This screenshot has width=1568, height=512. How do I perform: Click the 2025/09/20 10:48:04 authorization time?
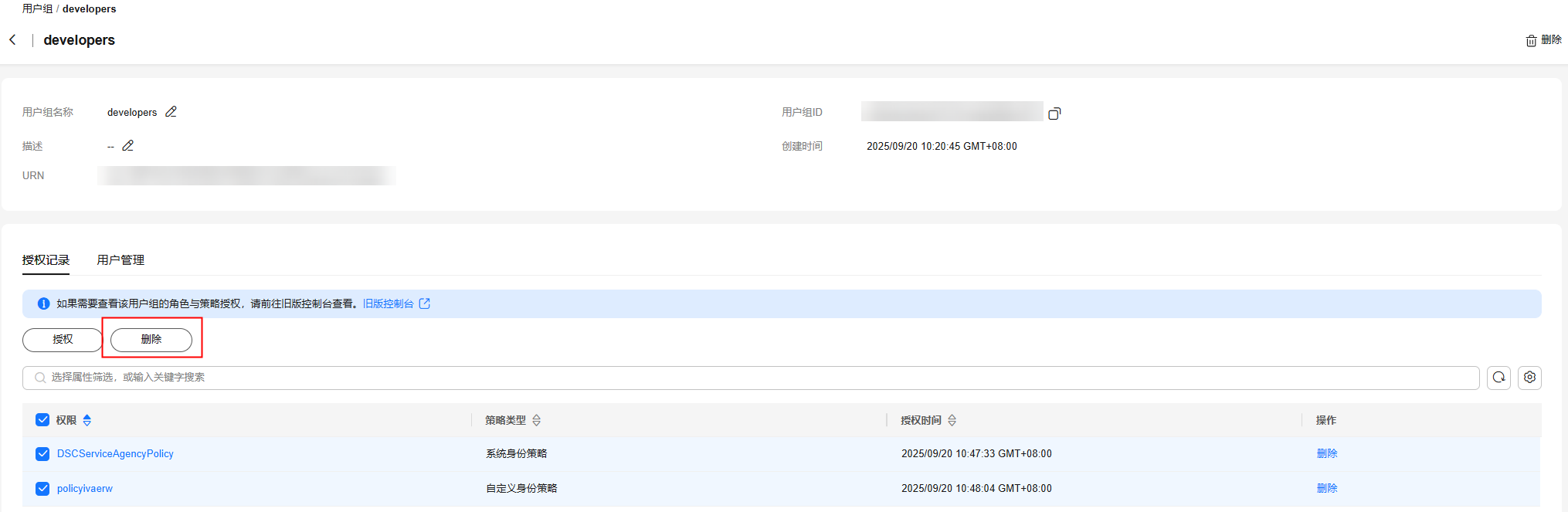(976, 489)
